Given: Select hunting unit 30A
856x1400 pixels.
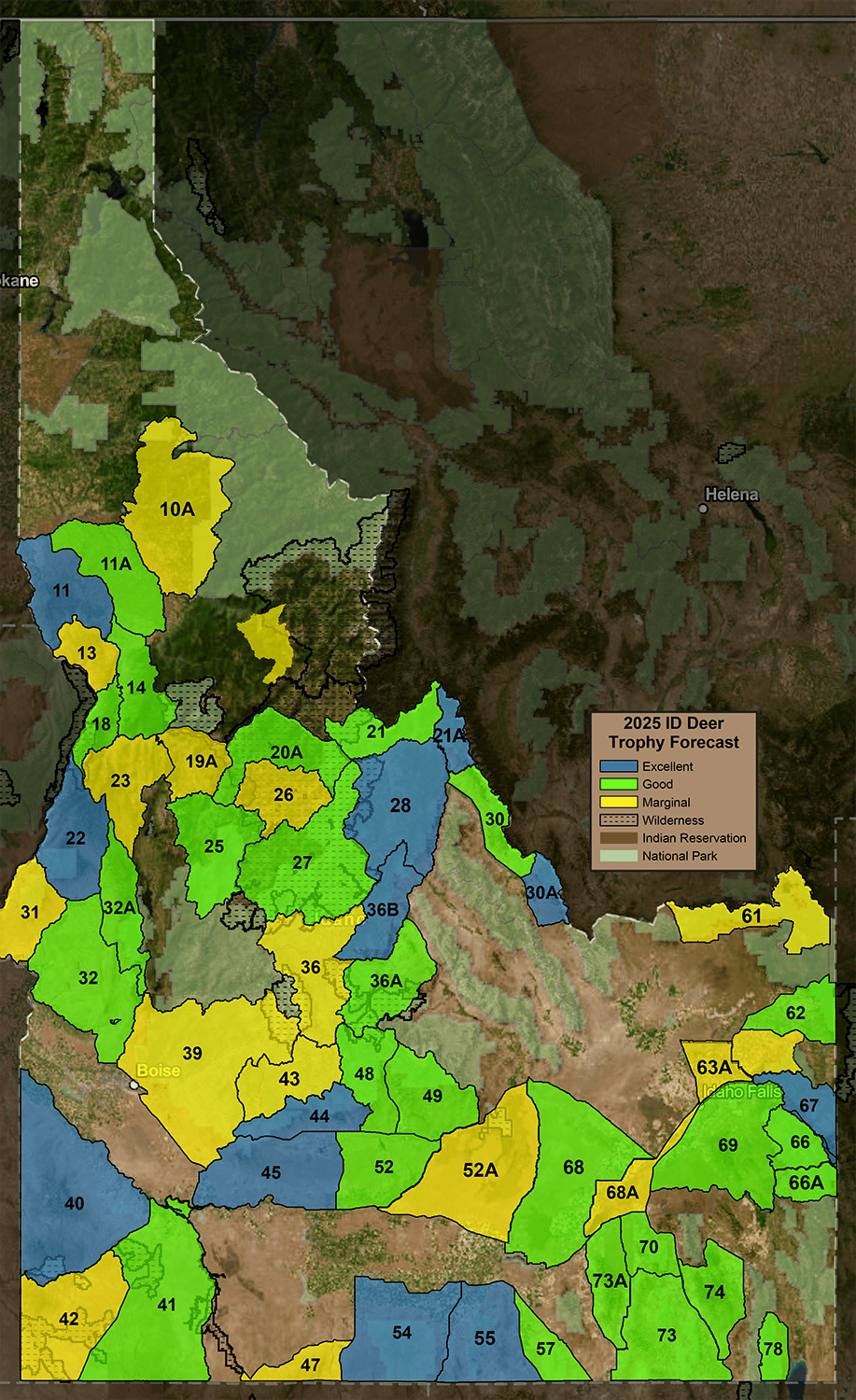Looking at the screenshot, I should point(542,893).
